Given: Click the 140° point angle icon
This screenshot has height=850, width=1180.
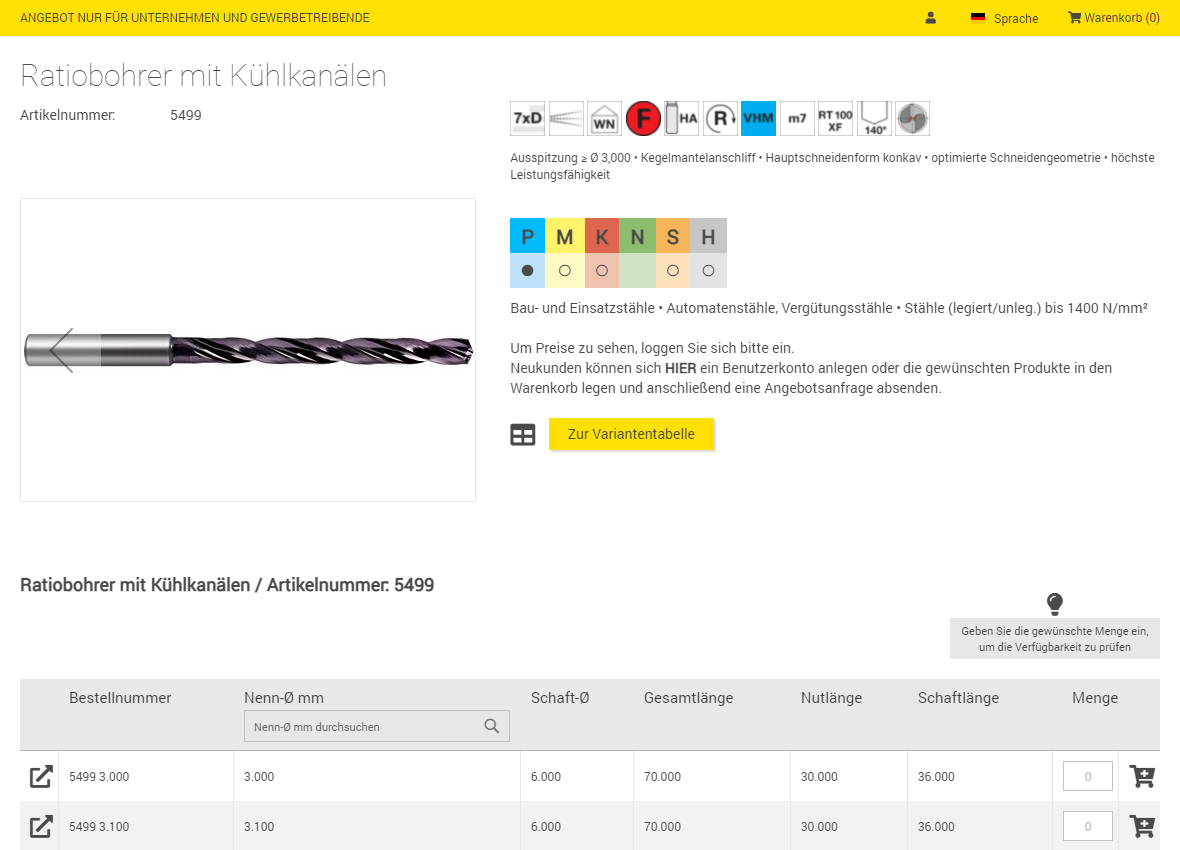Looking at the screenshot, I should [874, 118].
